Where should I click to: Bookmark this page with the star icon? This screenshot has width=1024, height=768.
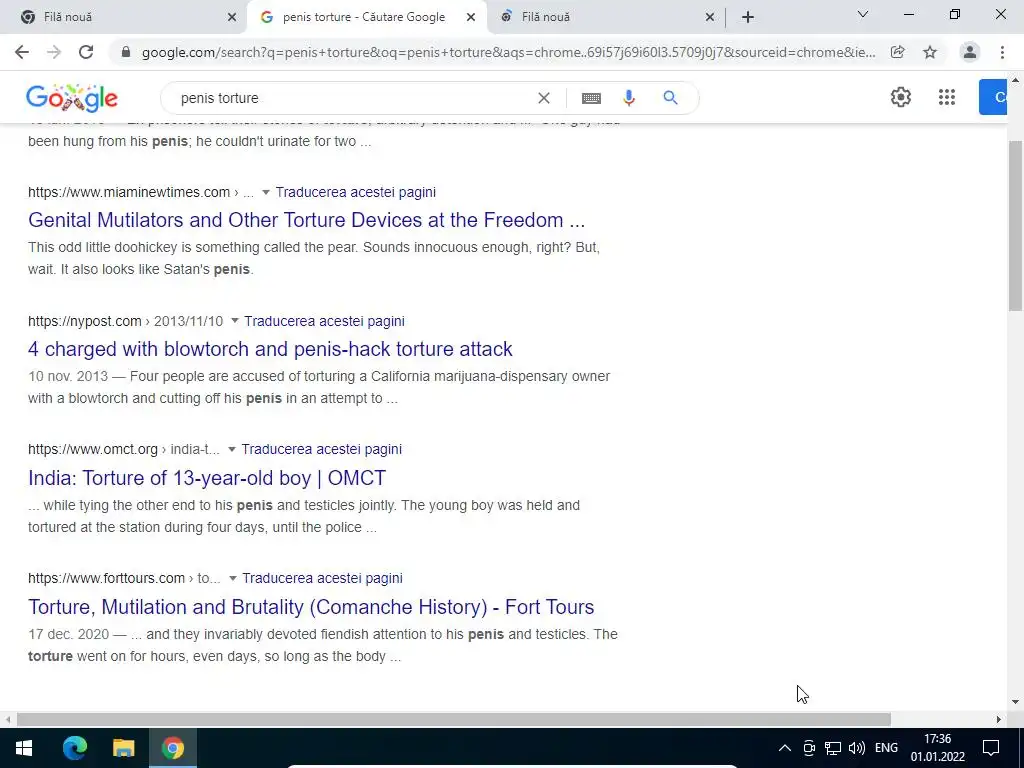pos(930,52)
